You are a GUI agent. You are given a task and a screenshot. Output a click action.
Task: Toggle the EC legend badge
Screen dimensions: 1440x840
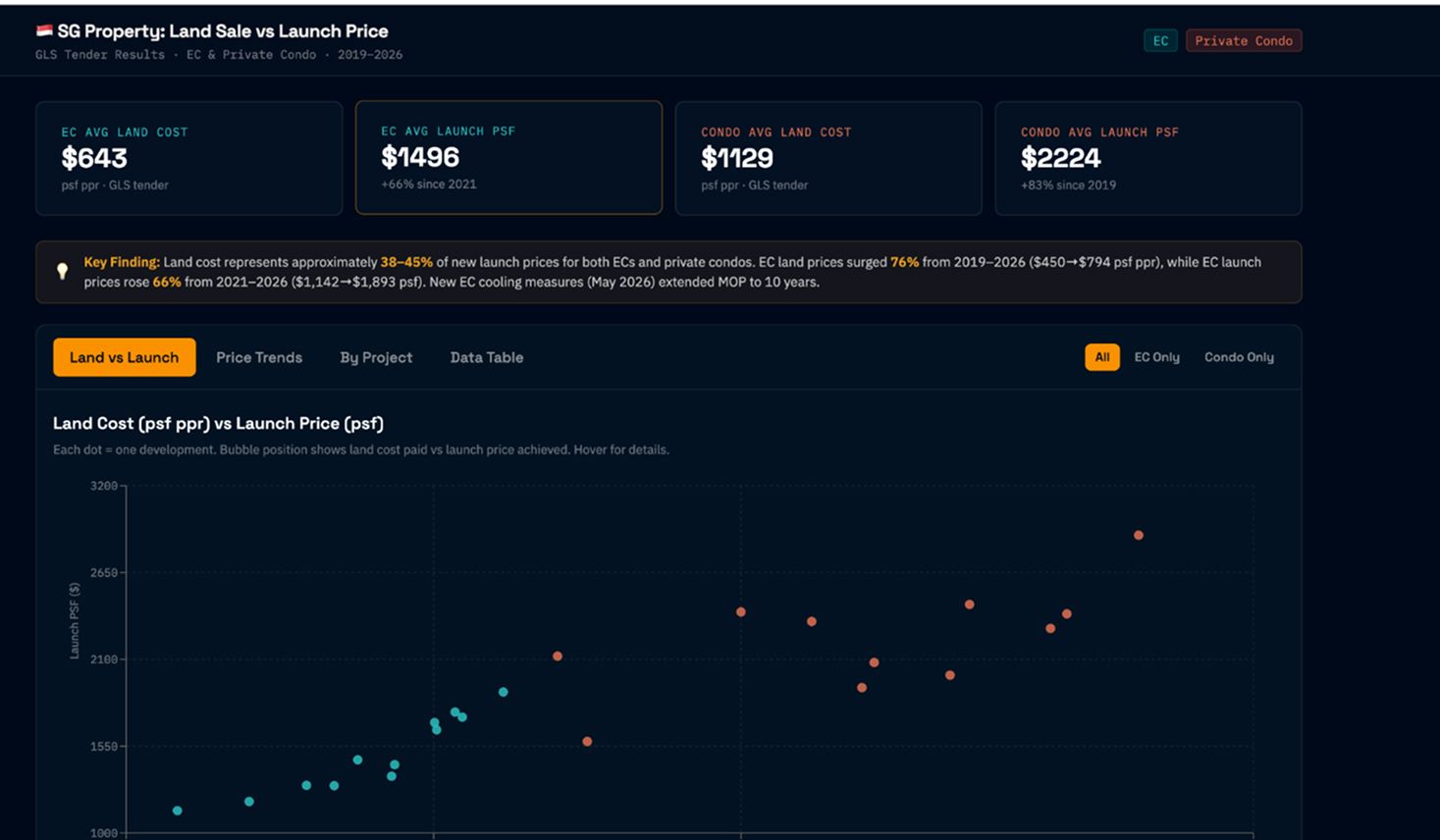pos(1160,40)
